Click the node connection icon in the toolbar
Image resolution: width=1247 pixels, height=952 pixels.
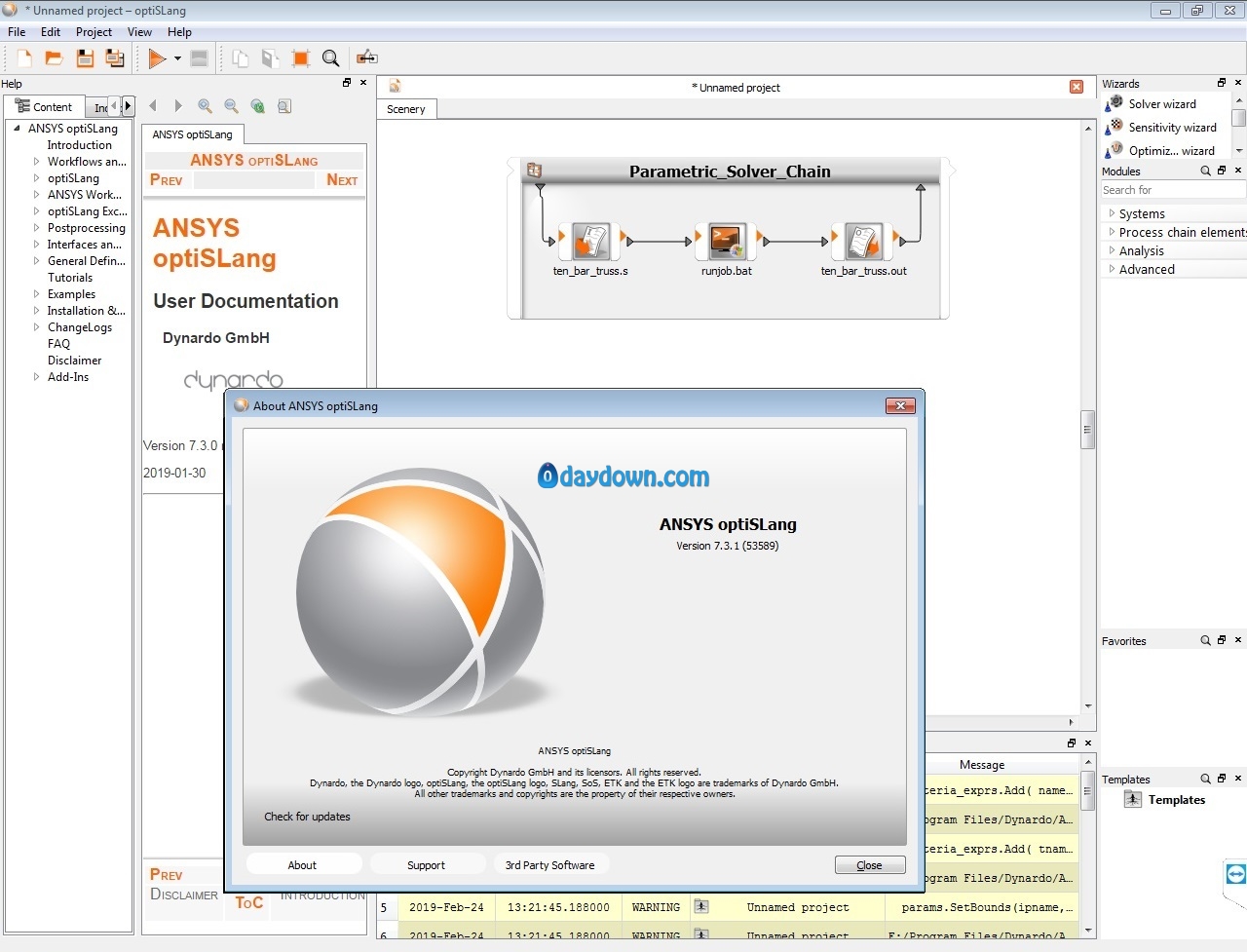pos(367,58)
